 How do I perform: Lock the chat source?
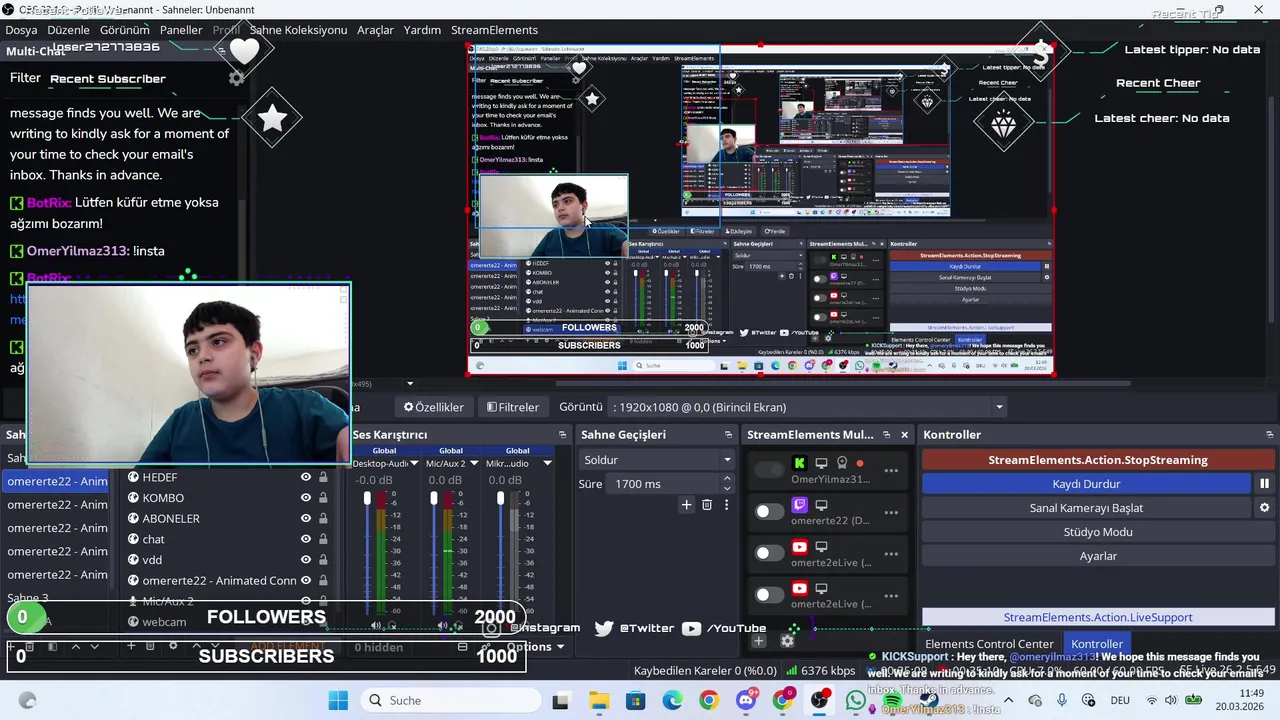point(323,539)
